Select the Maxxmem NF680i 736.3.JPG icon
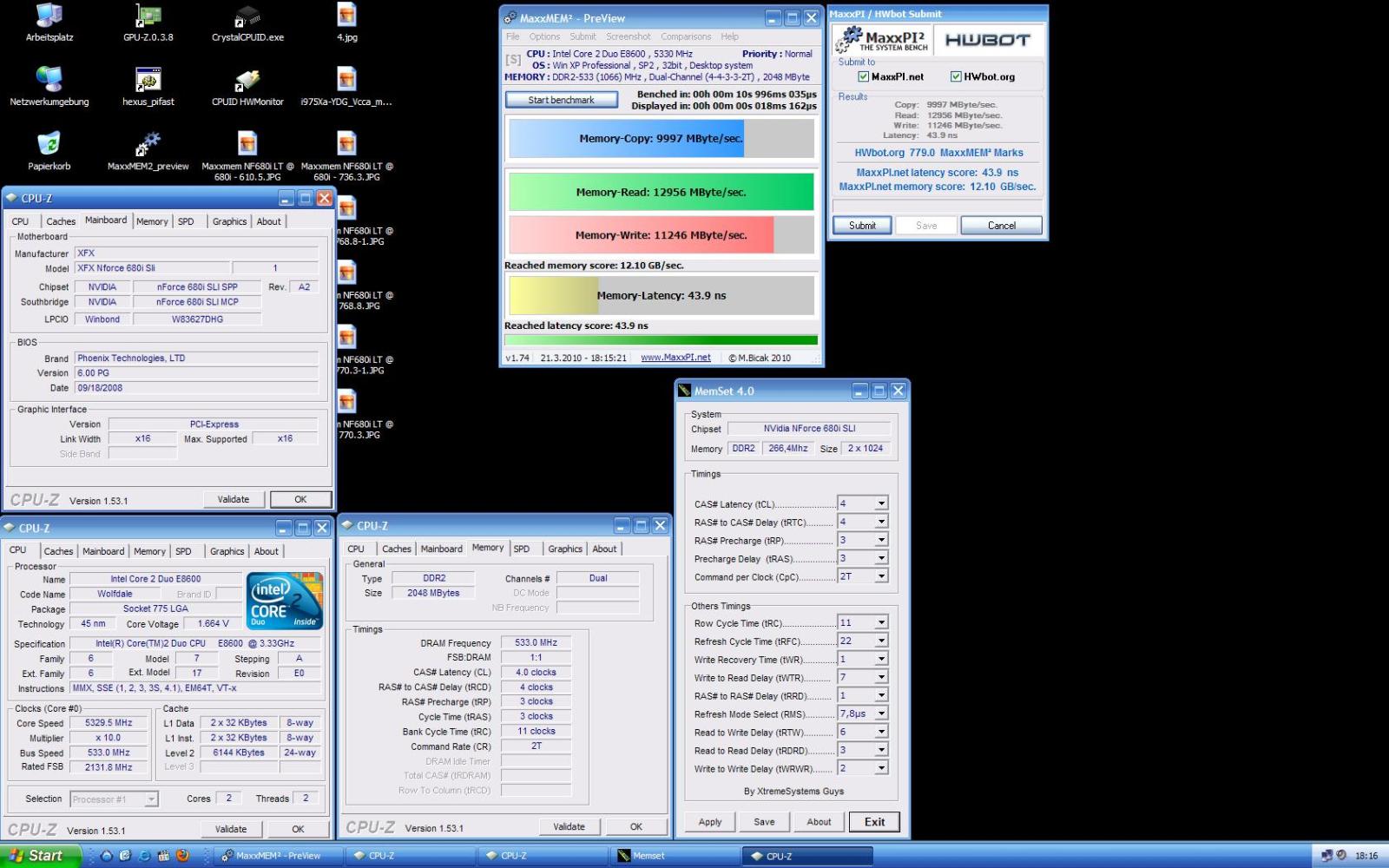1389x868 pixels. tap(346, 156)
